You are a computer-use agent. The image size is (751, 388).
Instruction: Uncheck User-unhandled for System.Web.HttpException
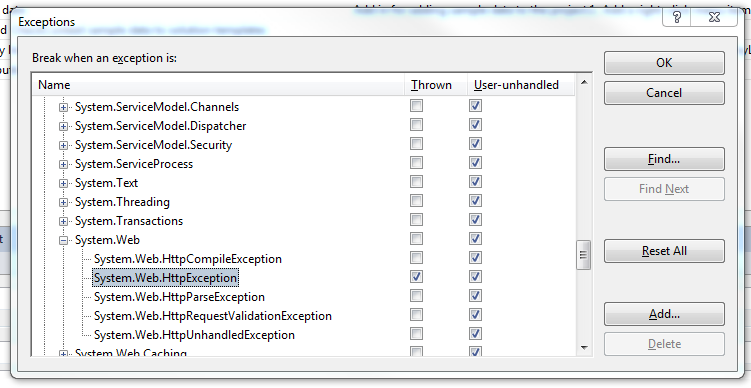coord(475,277)
